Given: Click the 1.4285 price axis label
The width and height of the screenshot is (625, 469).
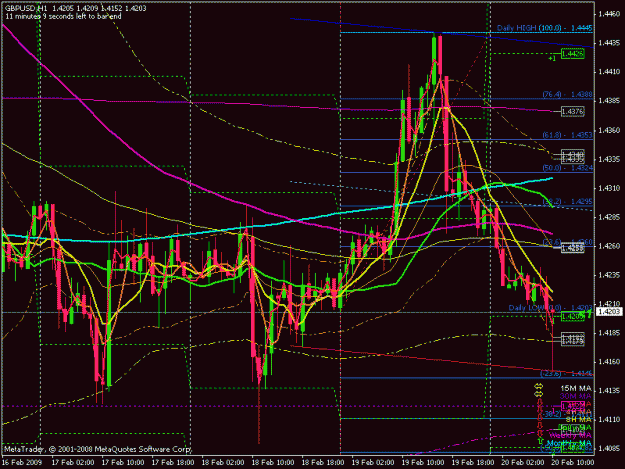Looking at the screenshot, I should point(609,217).
